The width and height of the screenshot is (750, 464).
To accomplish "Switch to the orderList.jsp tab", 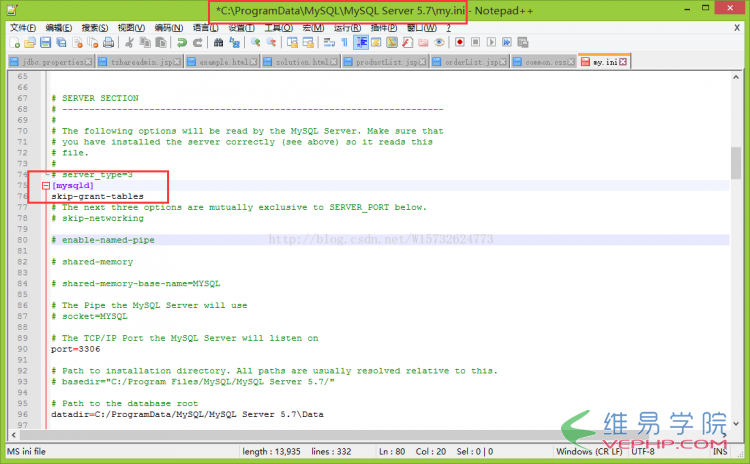I will [469, 62].
